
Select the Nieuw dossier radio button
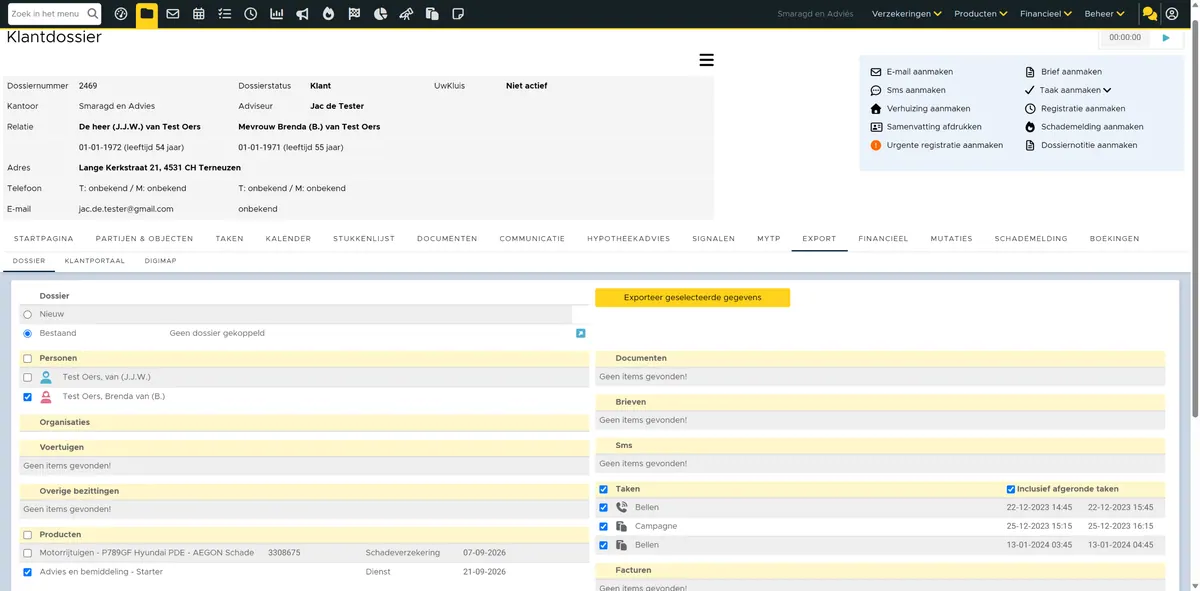28,314
